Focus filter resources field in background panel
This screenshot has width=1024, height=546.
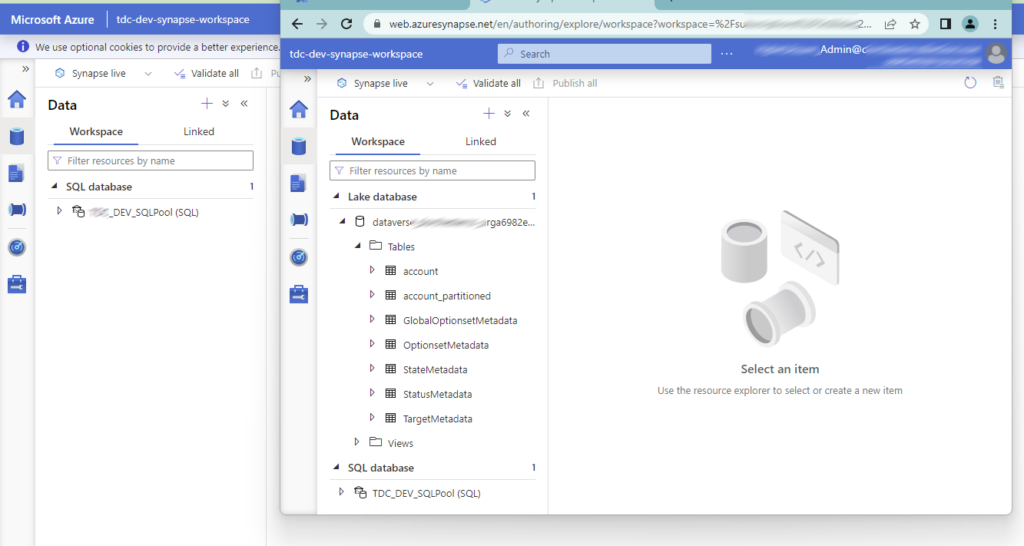click(x=150, y=161)
